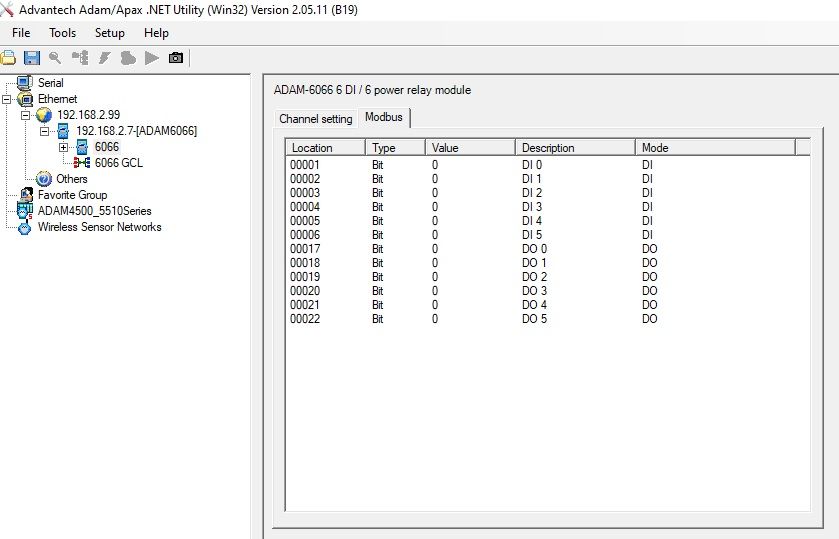Sort by the Value column header
839x539 pixels.
(x=470, y=148)
